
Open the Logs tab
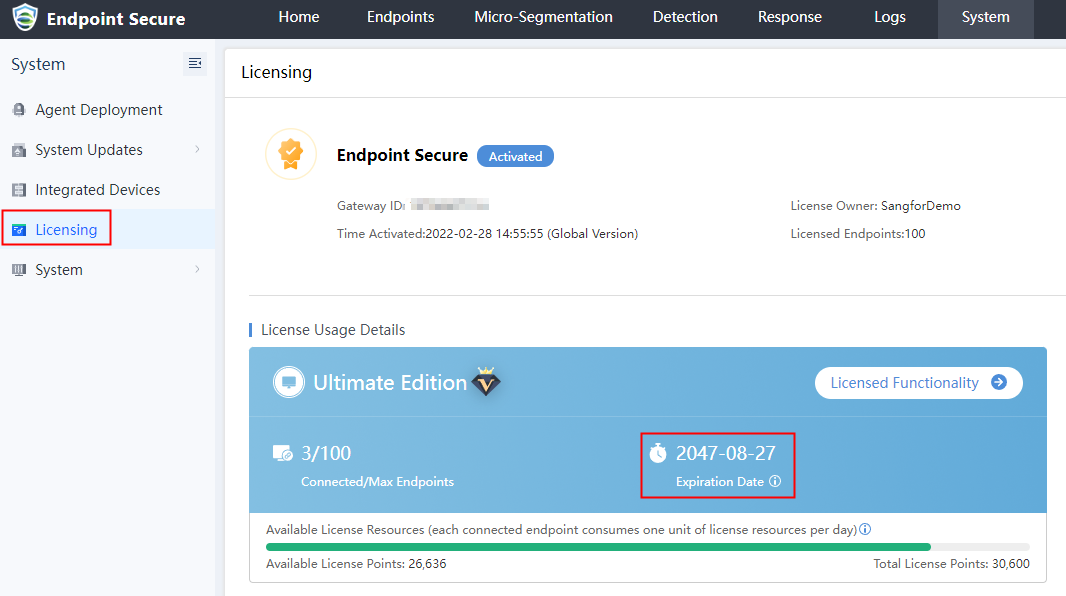pos(889,17)
